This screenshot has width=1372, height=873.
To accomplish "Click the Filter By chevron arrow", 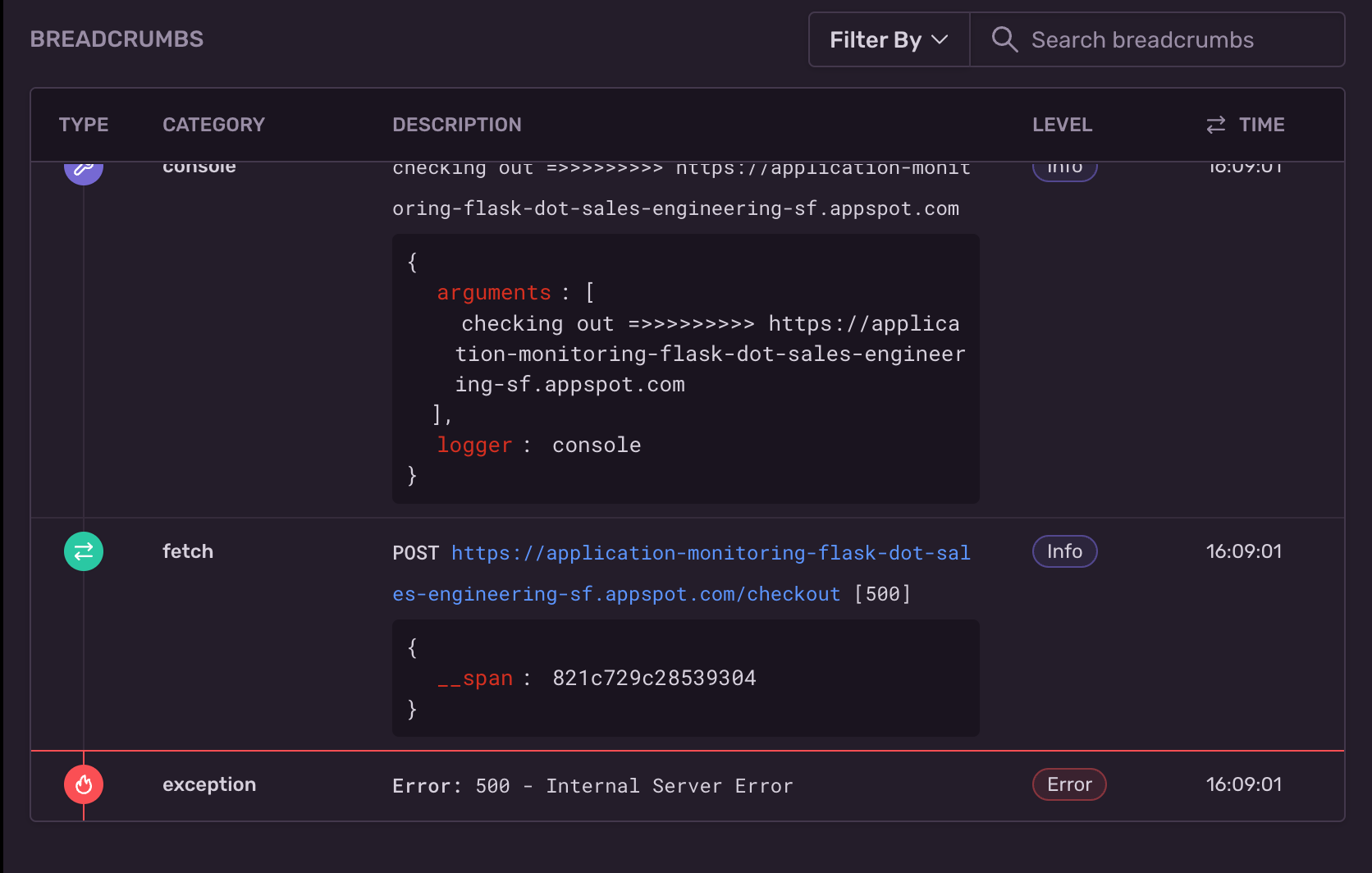I will coord(940,39).
